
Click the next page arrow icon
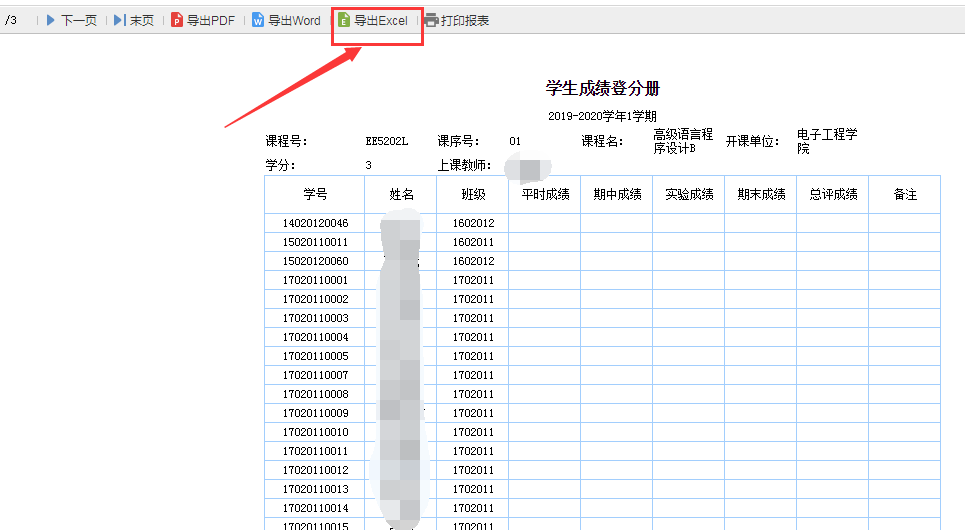coord(51,20)
